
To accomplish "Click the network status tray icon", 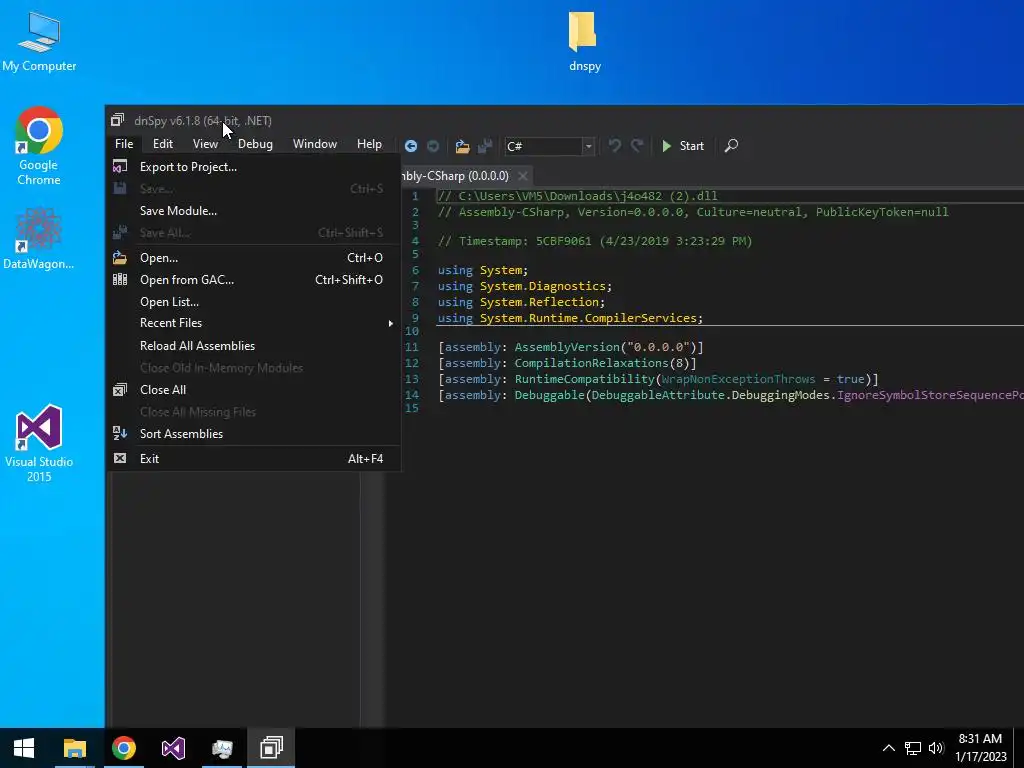I will coord(912,748).
